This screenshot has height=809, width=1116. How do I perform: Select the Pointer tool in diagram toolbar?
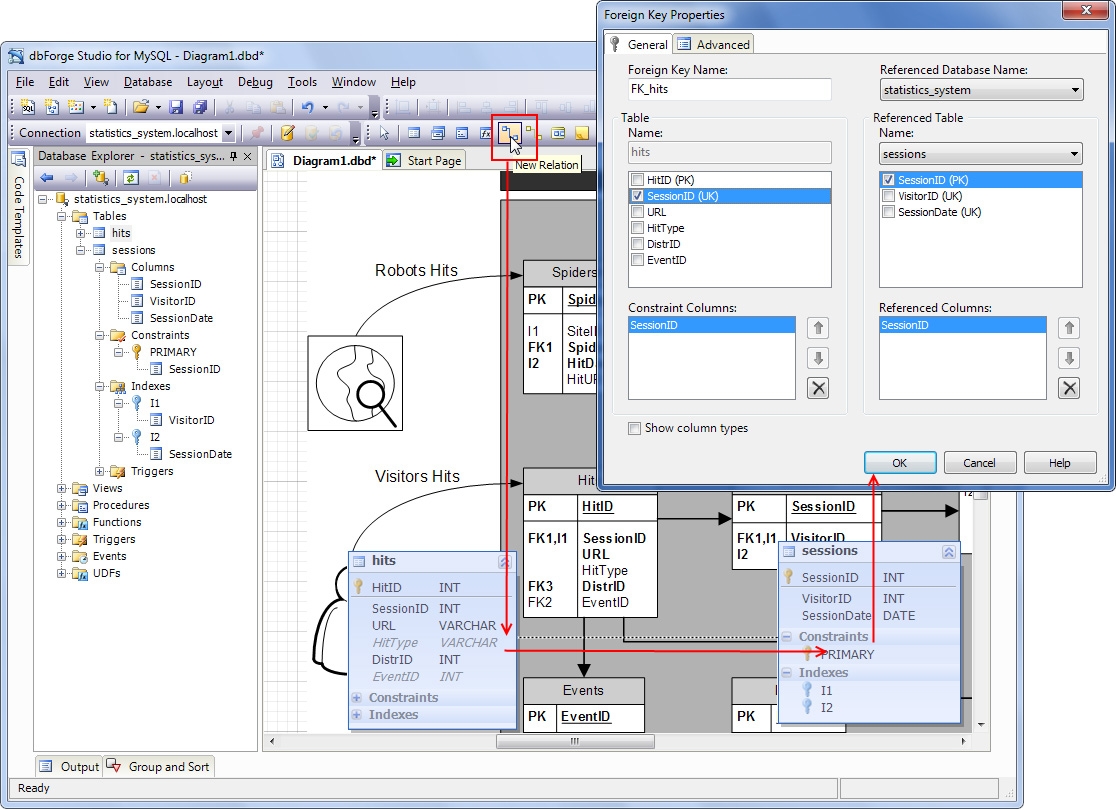pyautogui.click(x=384, y=133)
